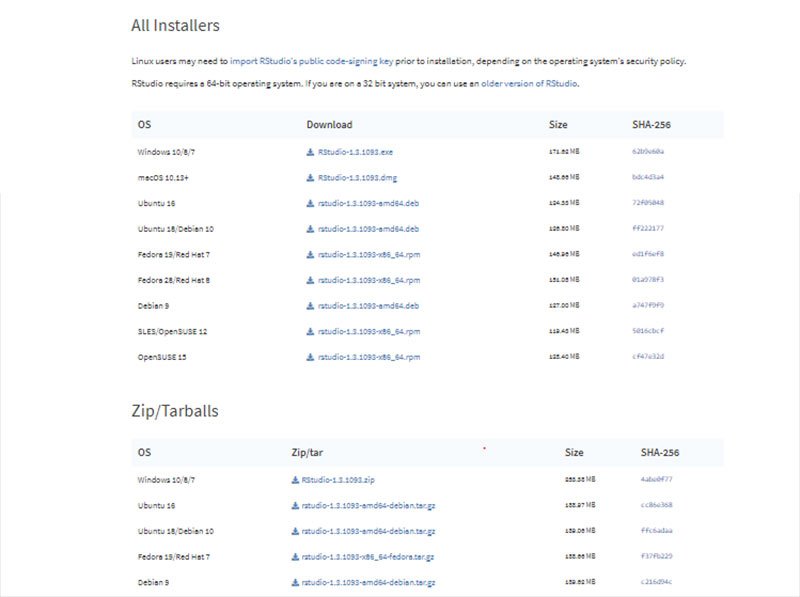Click the "Zip/Tarballs" heading
The width and height of the screenshot is (800, 597).
[175, 411]
